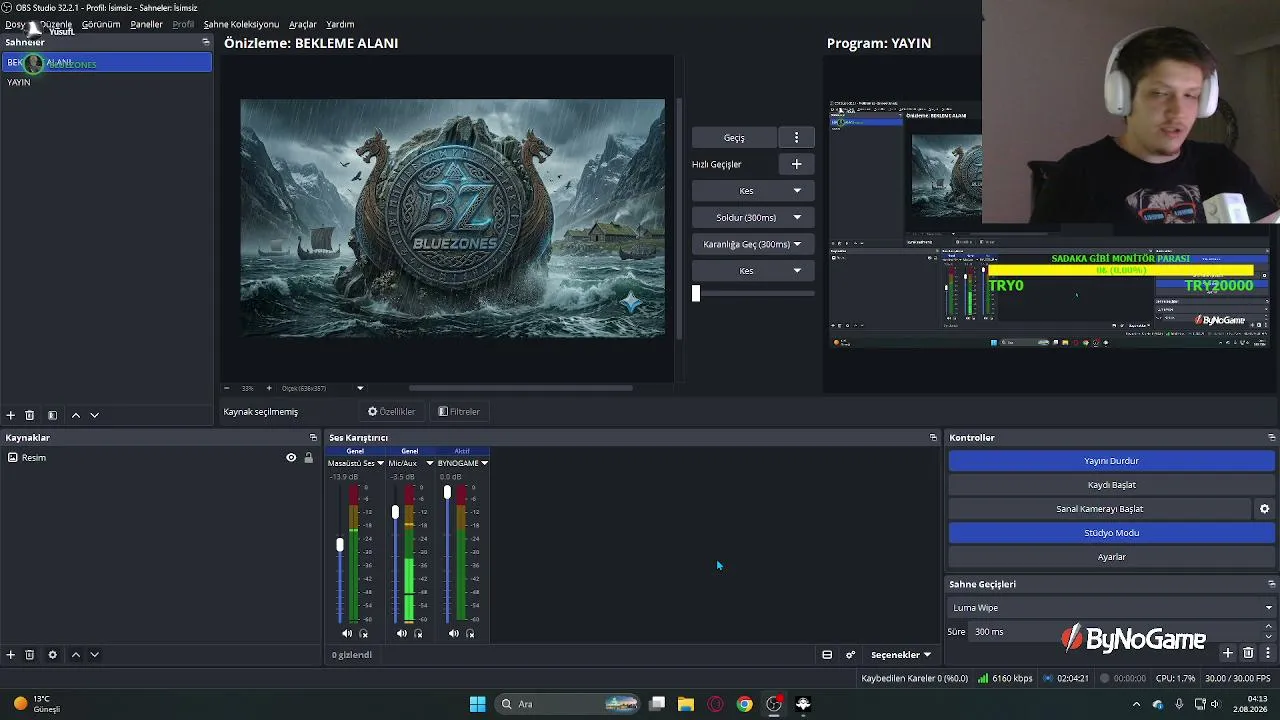Open scene filters icon in the Sahneler toolbar
This screenshot has height=720, width=1280.
[x=52, y=415]
